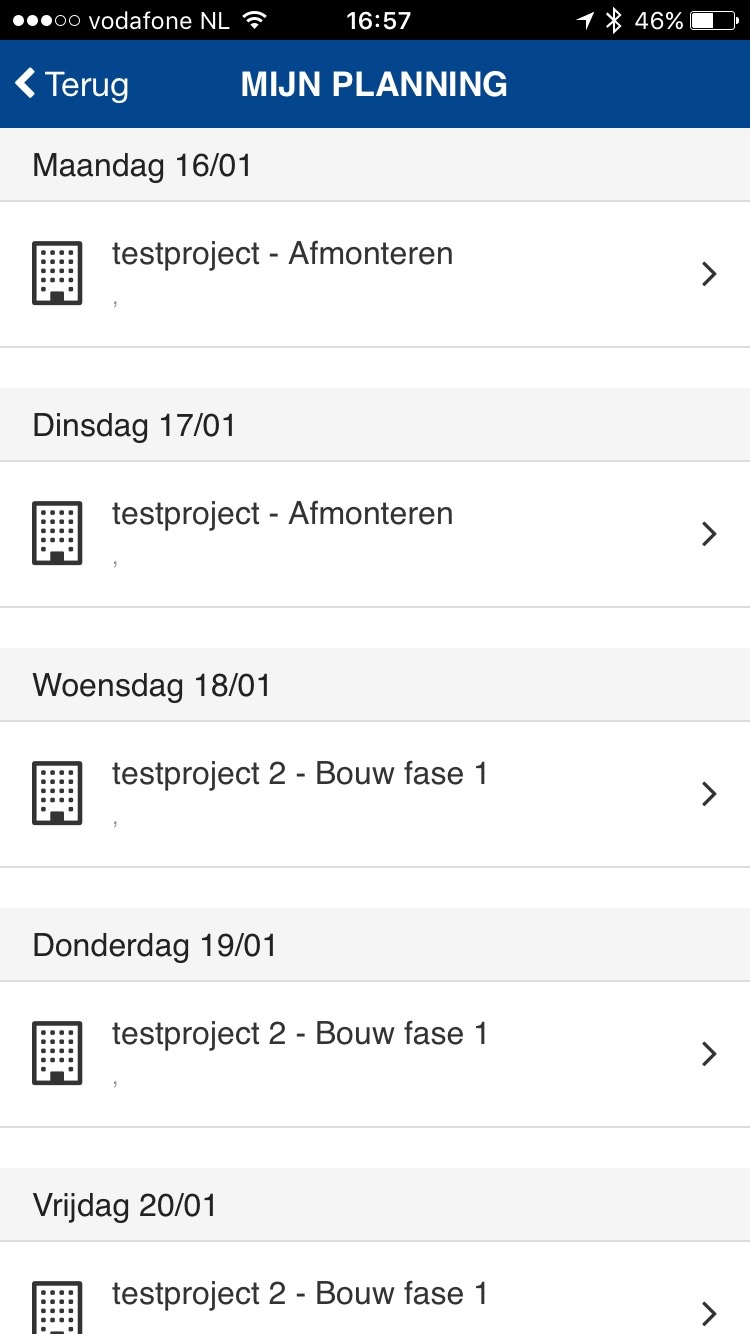
Task: Go back with the Terug button
Action: click(x=72, y=84)
